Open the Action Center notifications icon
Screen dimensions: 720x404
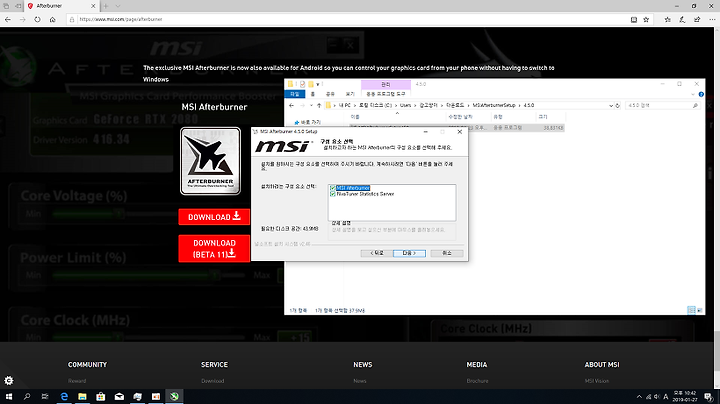pyautogui.click(x=709, y=397)
